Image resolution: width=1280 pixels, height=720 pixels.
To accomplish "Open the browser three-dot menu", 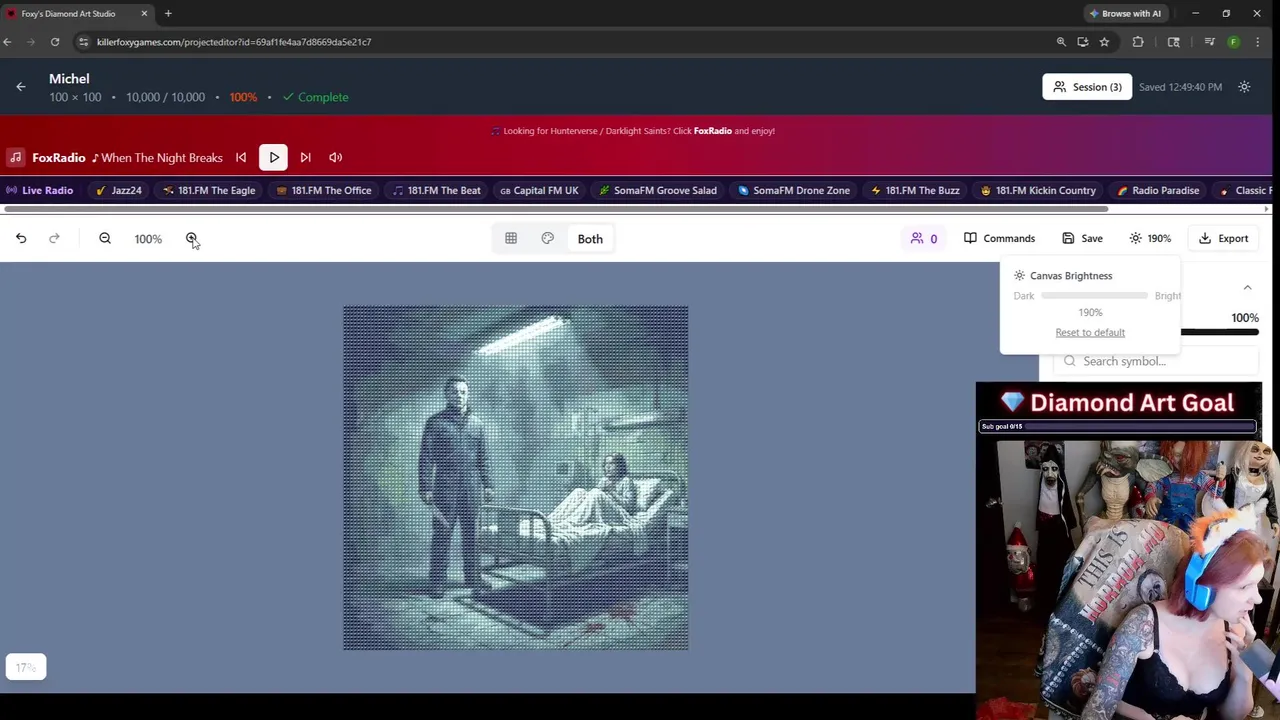I will pyautogui.click(x=1257, y=42).
